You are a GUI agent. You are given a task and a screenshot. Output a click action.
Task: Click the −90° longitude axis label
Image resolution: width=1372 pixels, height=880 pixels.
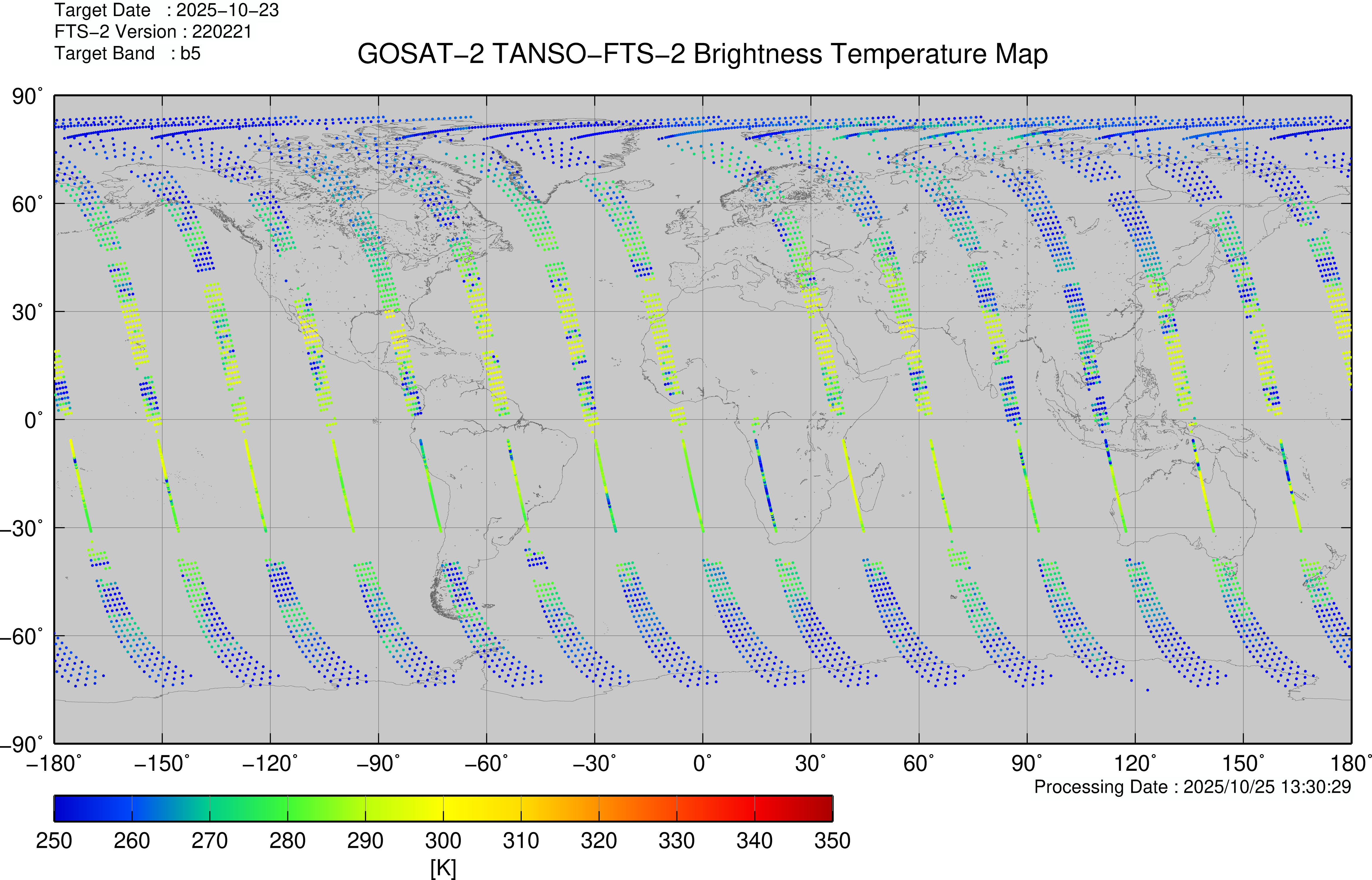click(x=378, y=763)
